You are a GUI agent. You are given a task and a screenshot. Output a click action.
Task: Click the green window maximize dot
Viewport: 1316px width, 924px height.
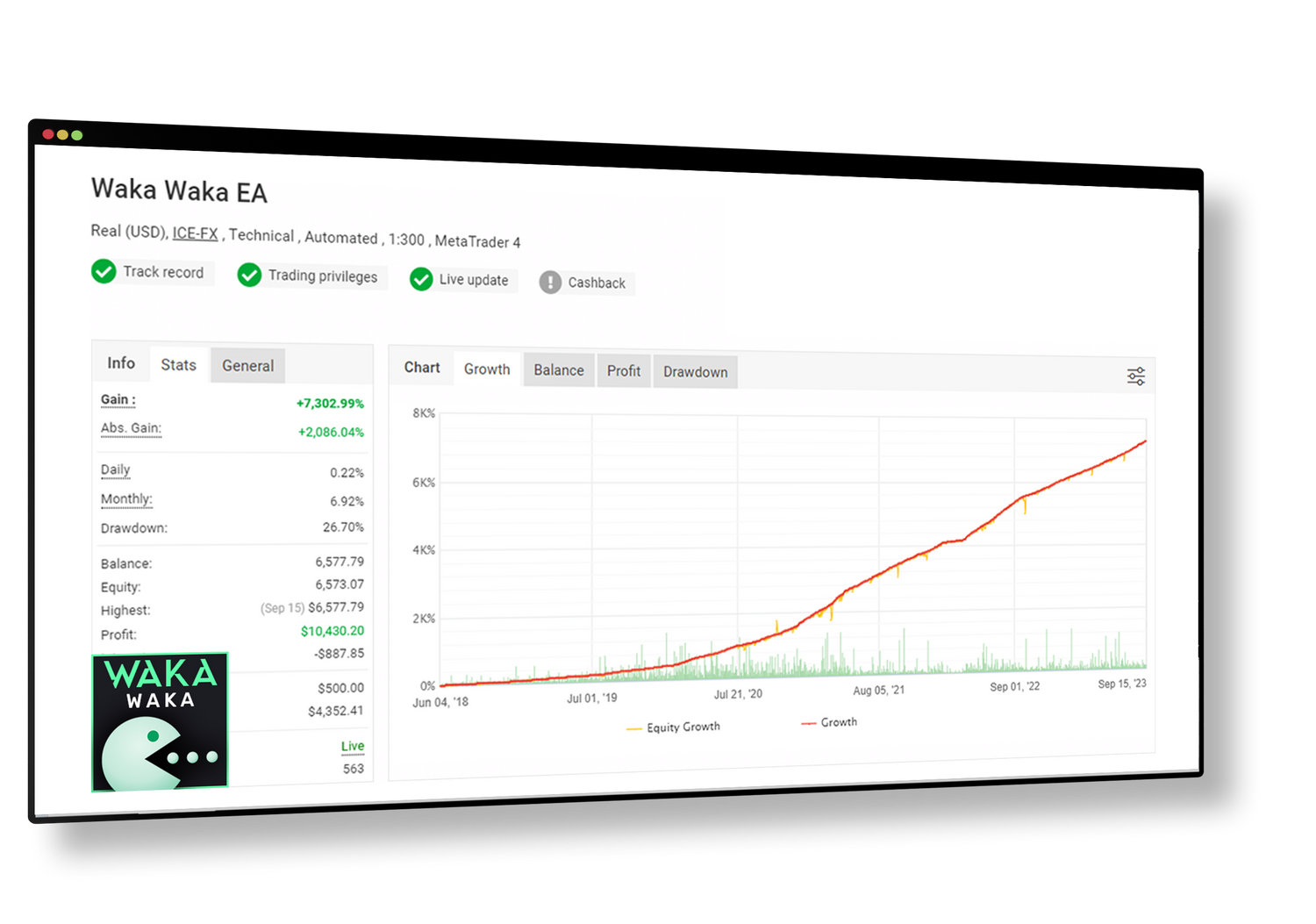[x=77, y=135]
